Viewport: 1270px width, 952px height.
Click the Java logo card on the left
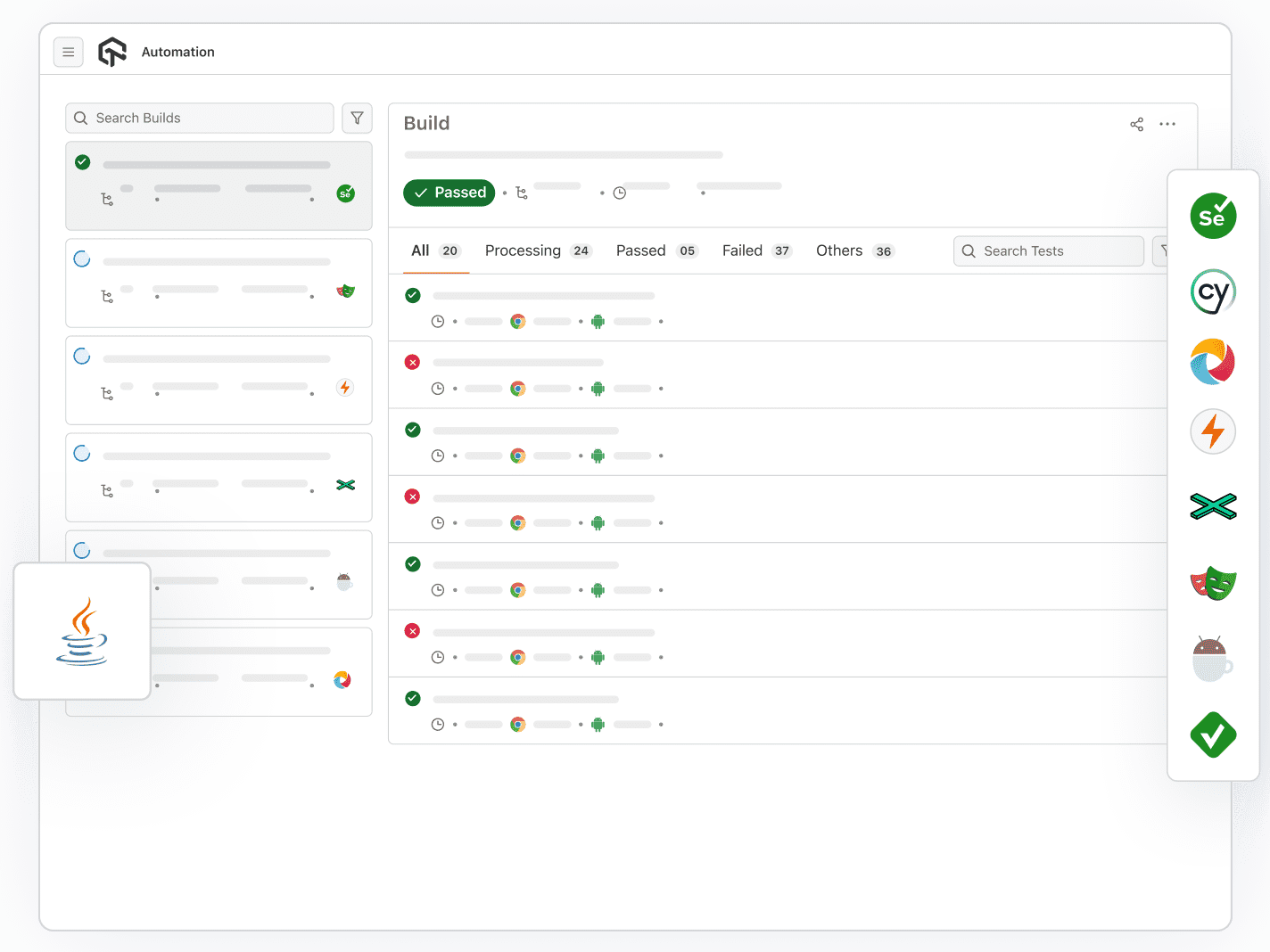81,631
